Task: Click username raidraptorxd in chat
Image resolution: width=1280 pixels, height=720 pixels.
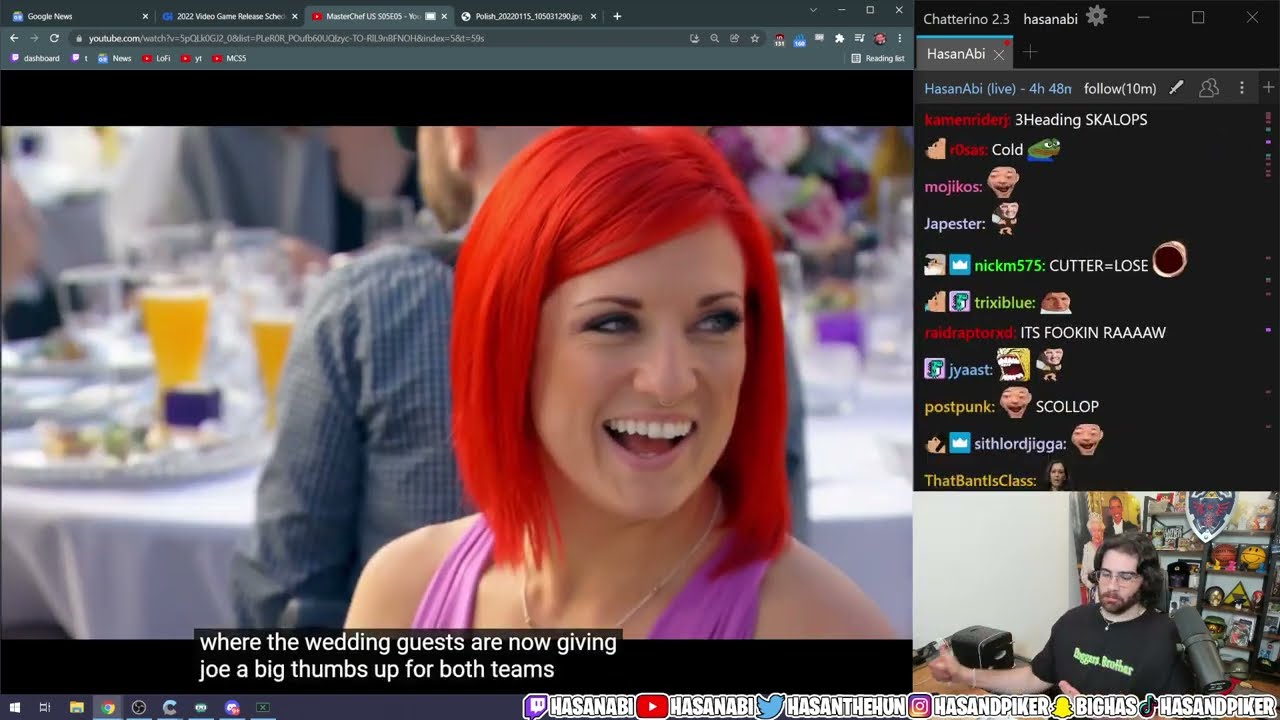Action: (x=970, y=333)
